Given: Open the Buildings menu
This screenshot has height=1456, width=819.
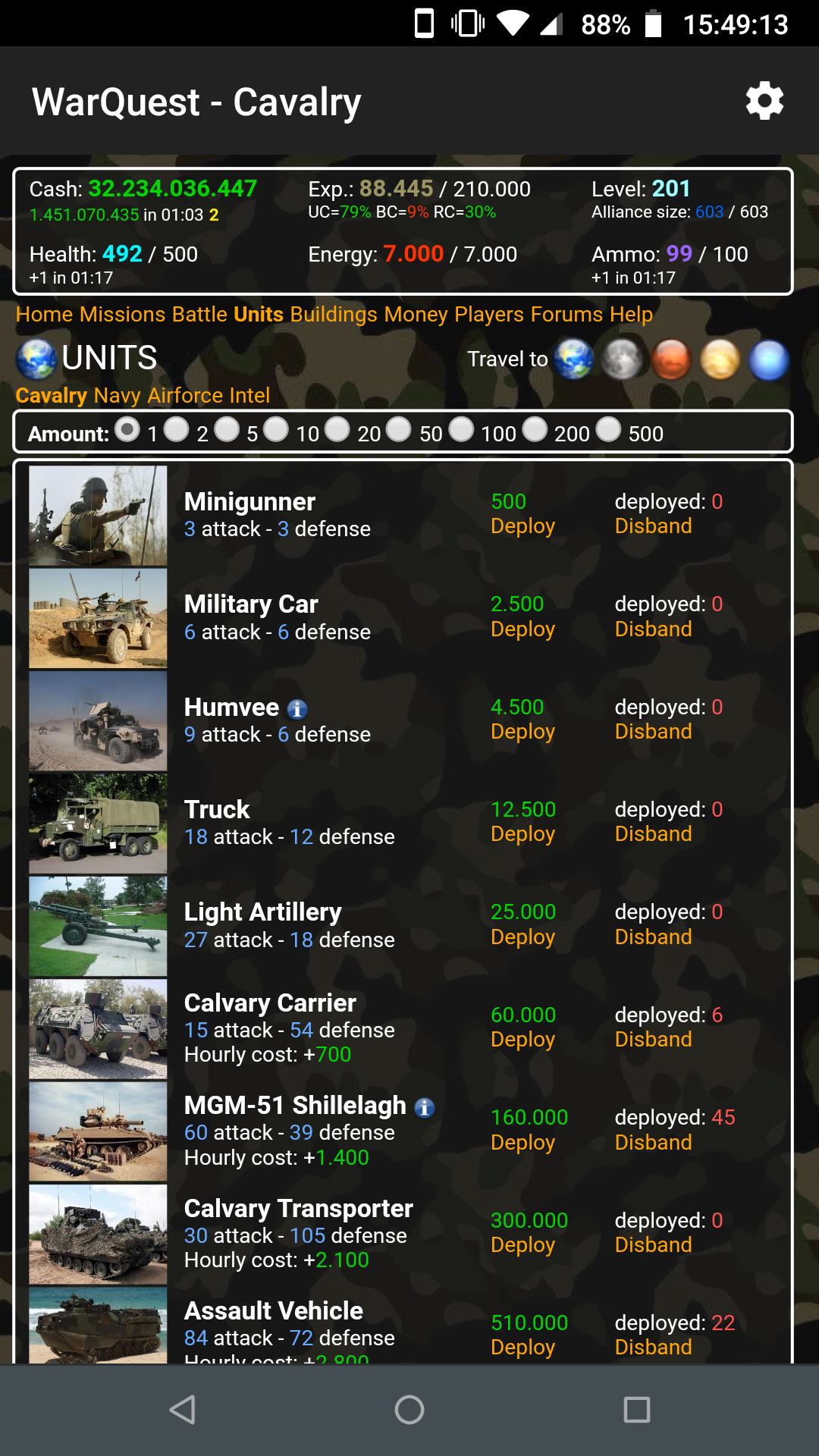Looking at the screenshot, I should [x=334, y=314].
